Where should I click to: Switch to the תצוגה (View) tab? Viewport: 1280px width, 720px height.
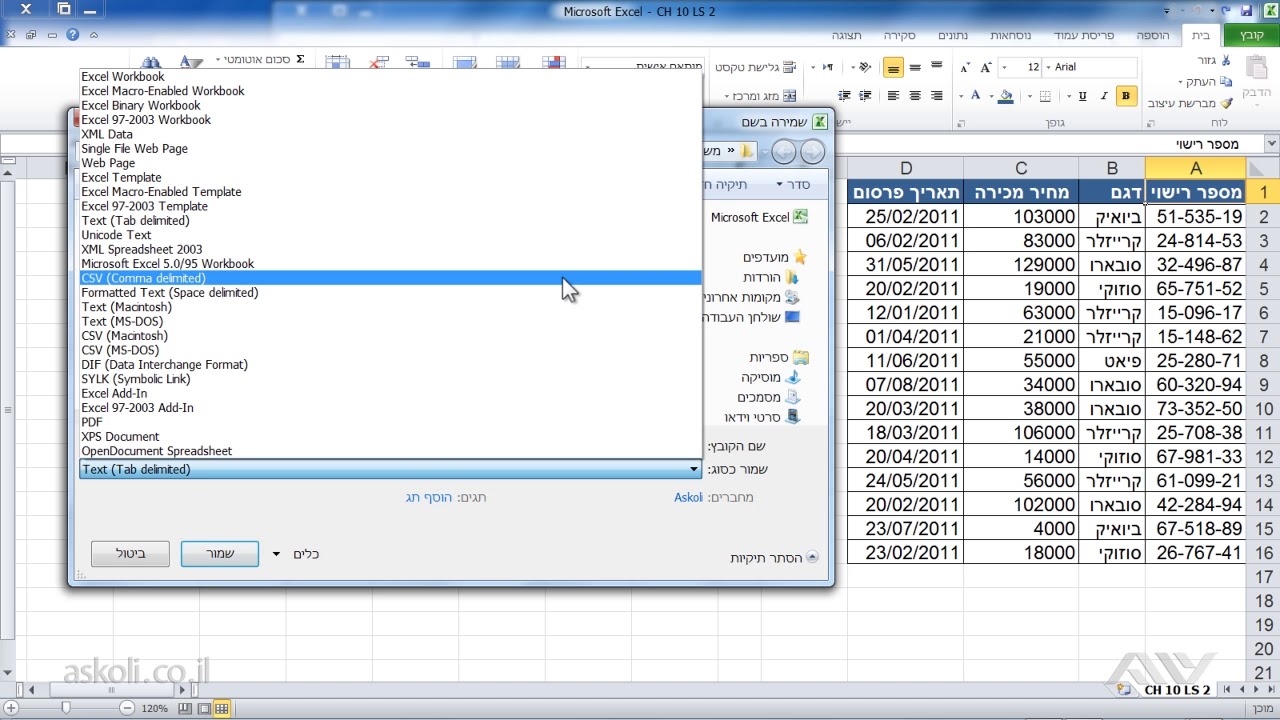(x=847, y=35)
